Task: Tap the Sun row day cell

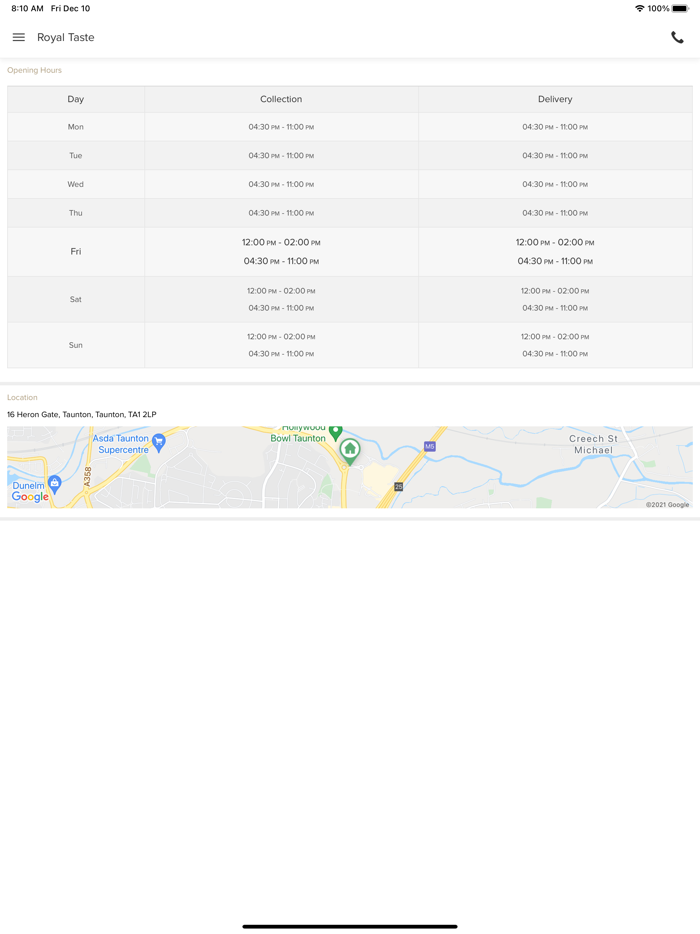Action: pyautogui.click(x=76, y=345)
